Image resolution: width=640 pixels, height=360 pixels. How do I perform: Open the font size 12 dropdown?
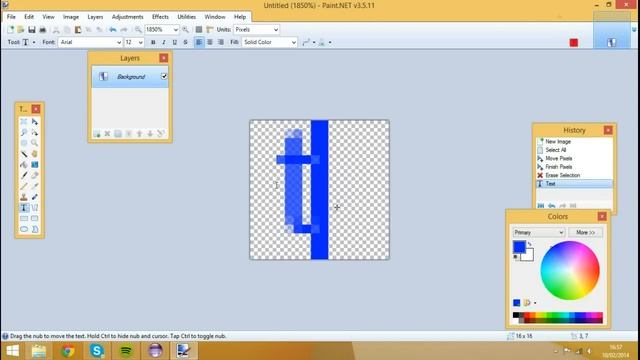click(x=140, y=42)
